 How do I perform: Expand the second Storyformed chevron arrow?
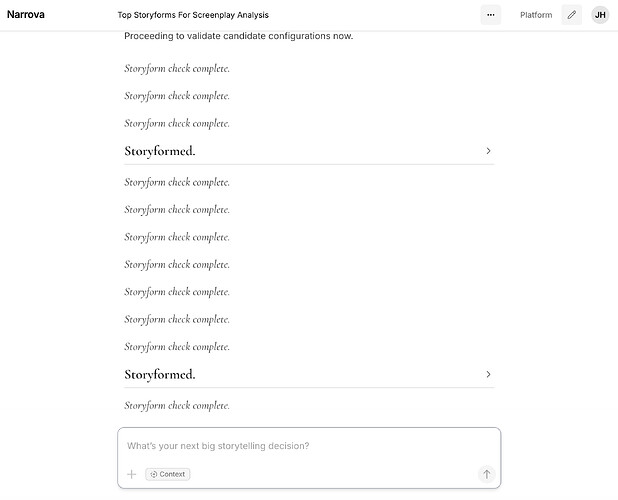[x=488, y=374]
